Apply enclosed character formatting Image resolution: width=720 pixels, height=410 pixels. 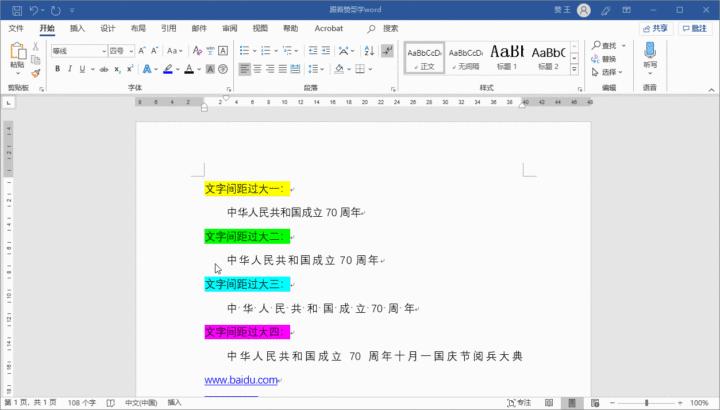coord(223,69)
